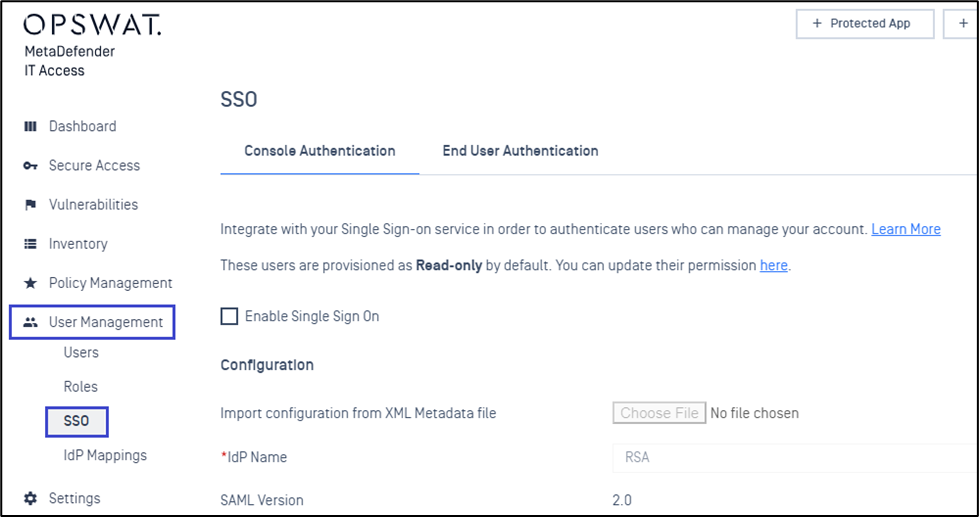Open the Roles submenu item
The width and height of the screenshot is (979, 517).
pyautogui.click(x=81, y=387)
